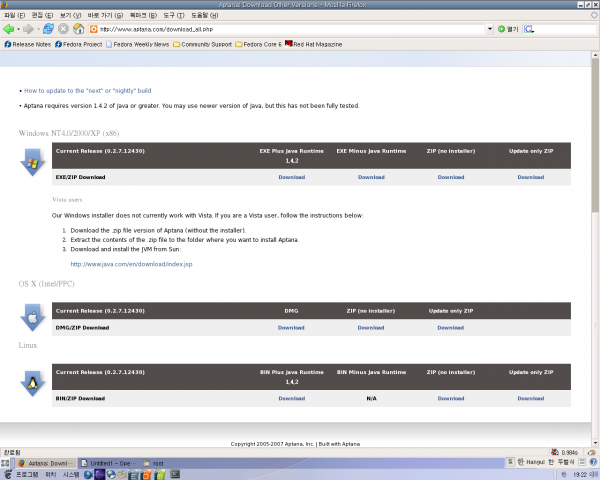Click the green Go button beside the address bar

pyautogui.click(x=508, y=29)
